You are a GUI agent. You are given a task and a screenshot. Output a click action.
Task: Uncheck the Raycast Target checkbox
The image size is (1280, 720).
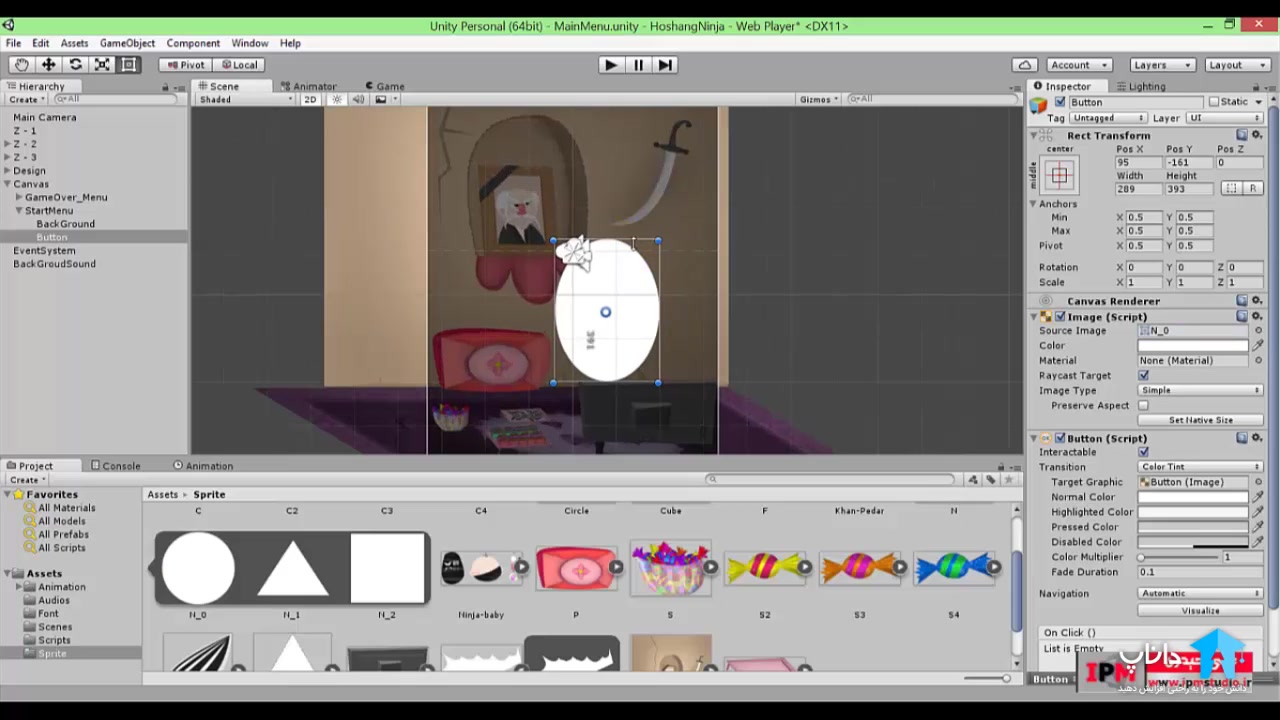(1143, 376)
